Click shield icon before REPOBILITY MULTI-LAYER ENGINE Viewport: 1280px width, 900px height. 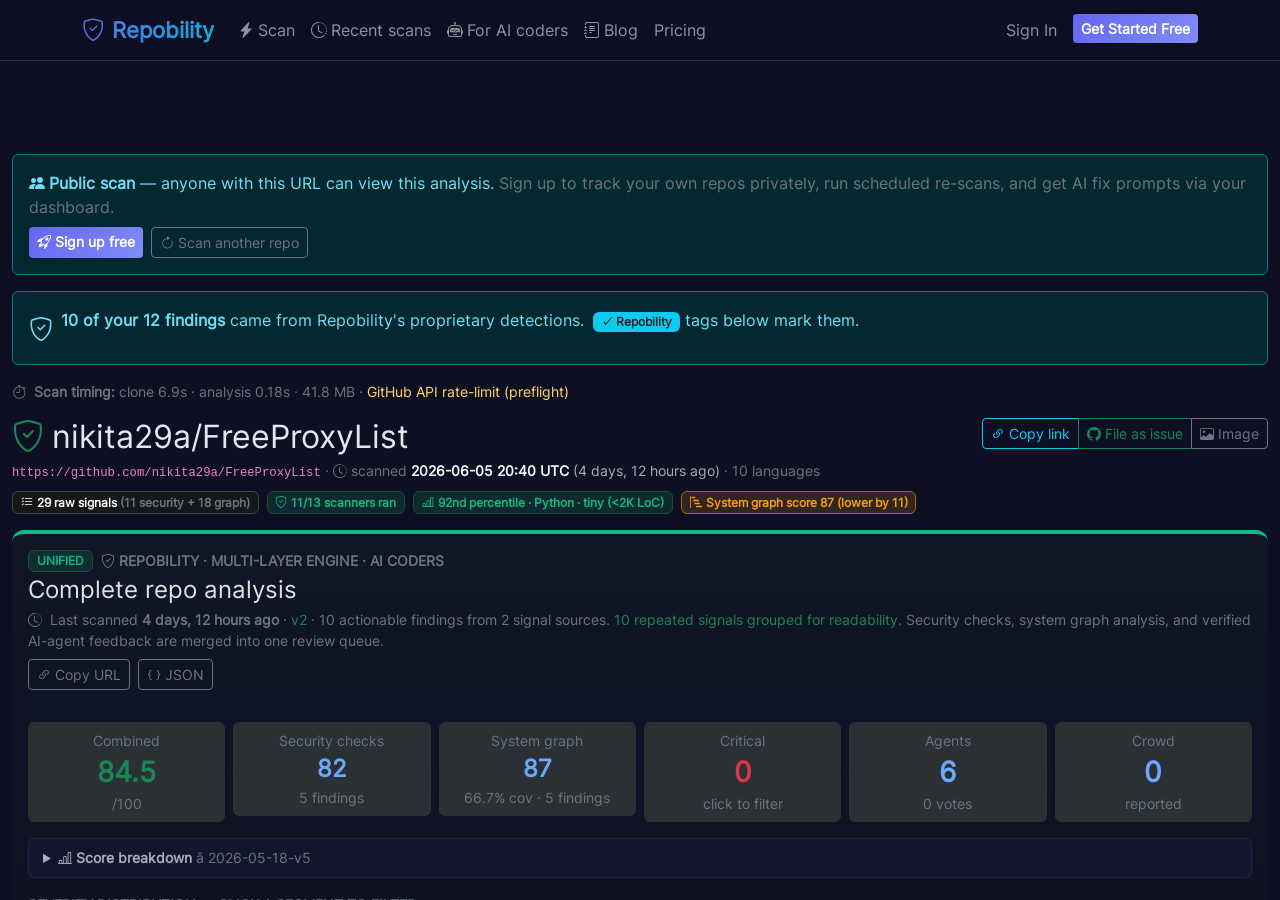[x=108, y=561]
